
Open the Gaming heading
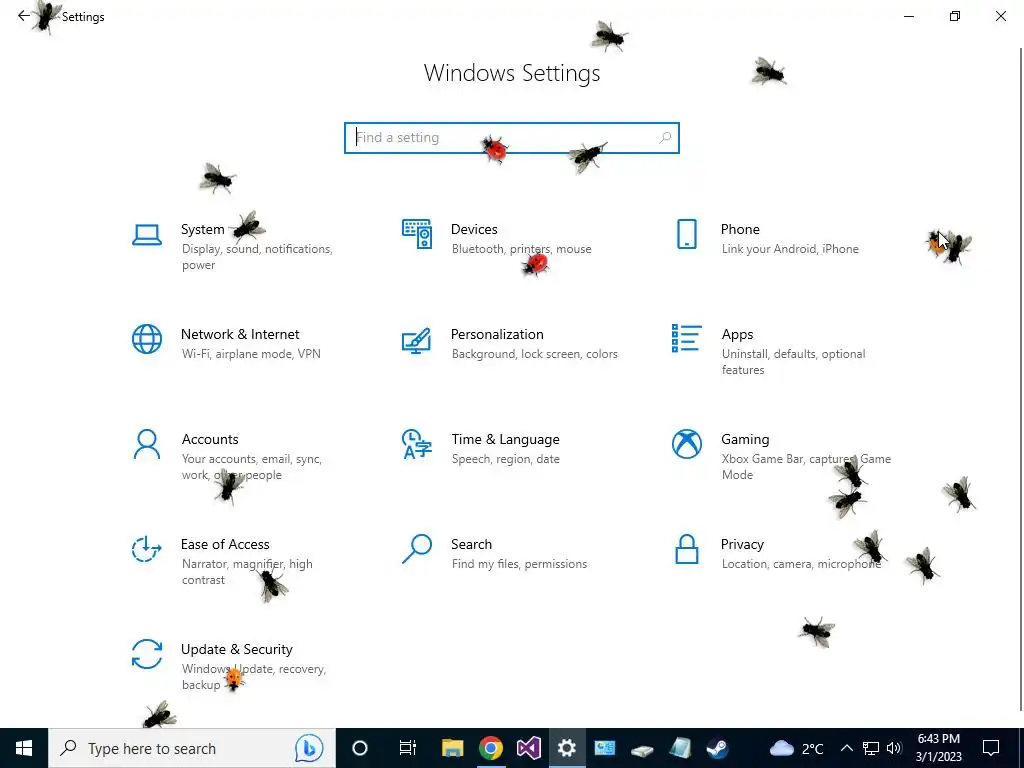pos(745,440)
